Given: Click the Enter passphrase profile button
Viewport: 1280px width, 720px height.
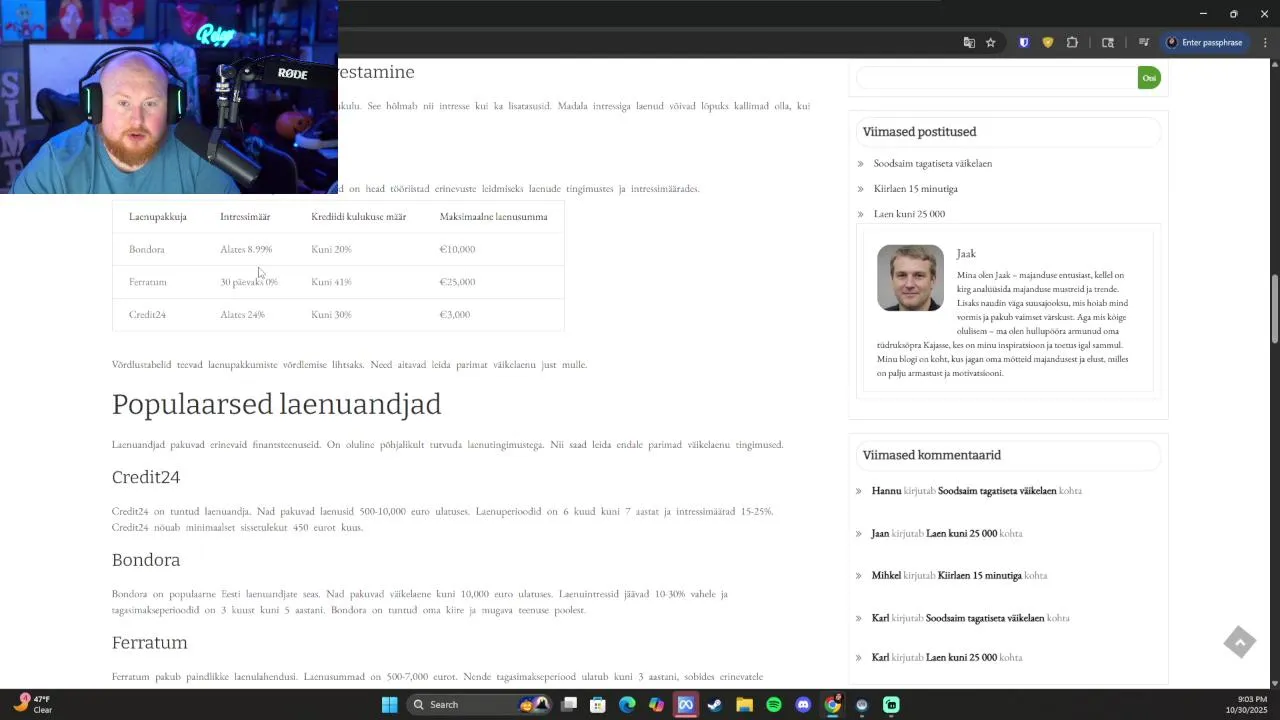Looking at the screenshot, I should point(1204,42).
